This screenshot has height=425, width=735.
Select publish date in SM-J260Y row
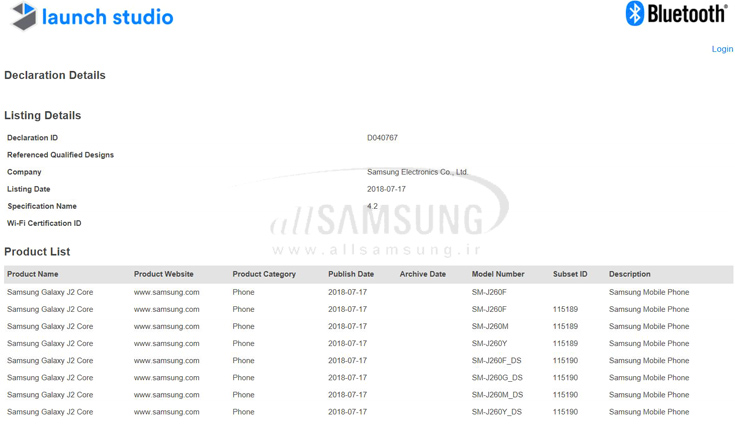click(x=347, y=343)
